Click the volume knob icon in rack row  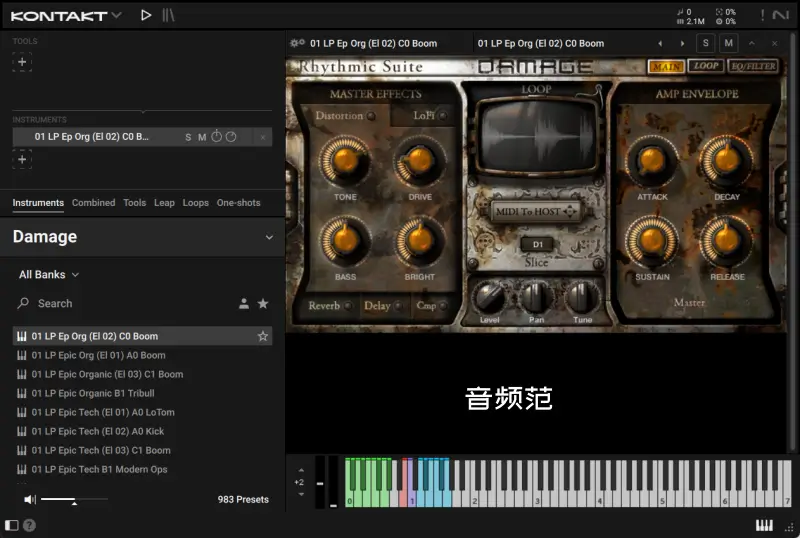pyautogui.click(x=231, y=137)
